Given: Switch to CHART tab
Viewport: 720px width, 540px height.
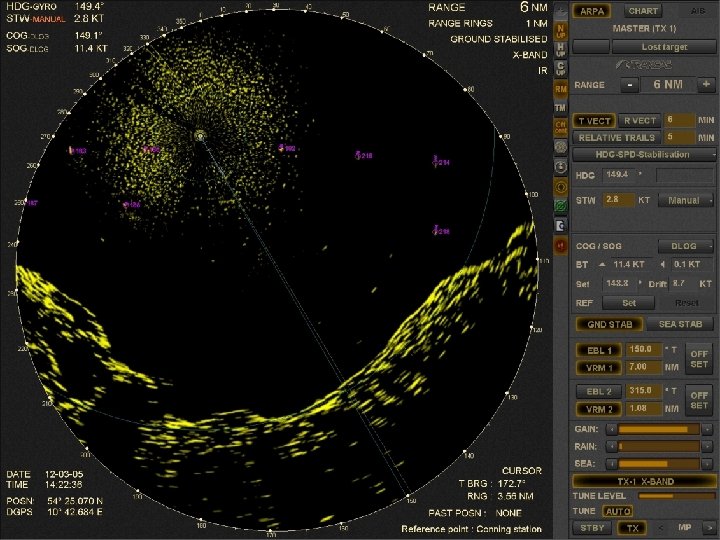Looking at the screenshot, I should [x=643, y=11].
